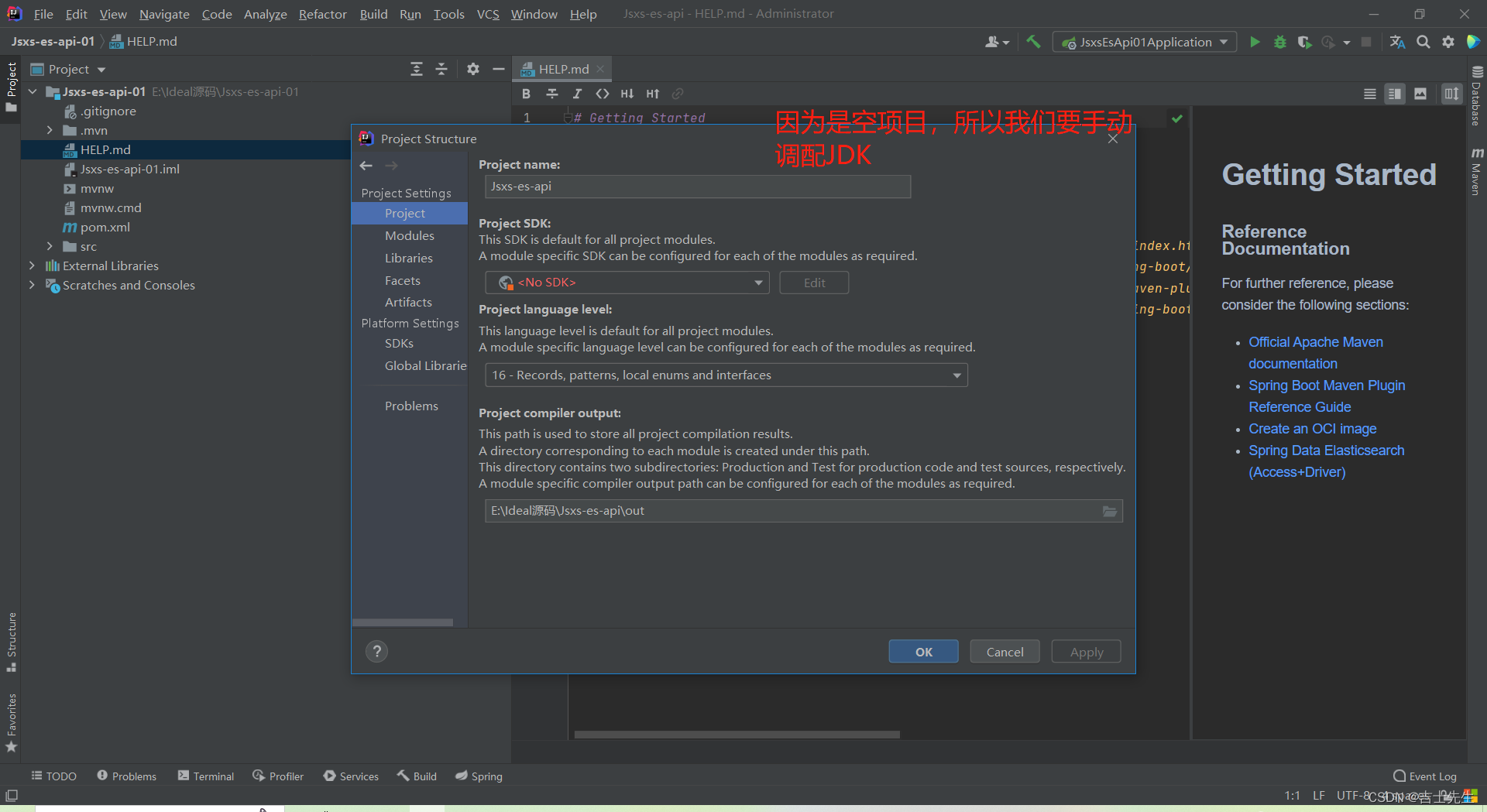Open Official Apache Maven documentation link

[x=1316, y=353]
